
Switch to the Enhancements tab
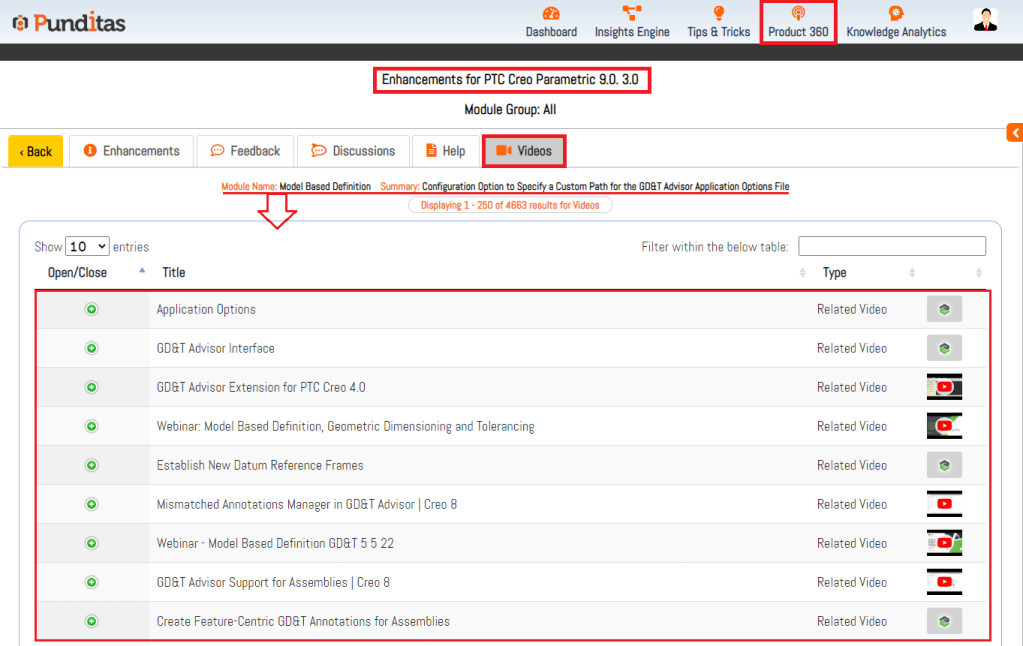[x=132, y=151]
